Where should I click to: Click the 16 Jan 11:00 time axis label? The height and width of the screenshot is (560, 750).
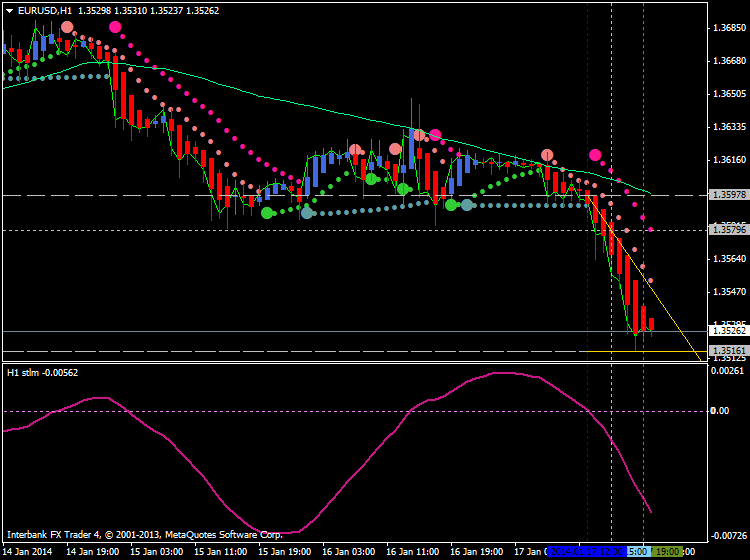click(411, 551)
